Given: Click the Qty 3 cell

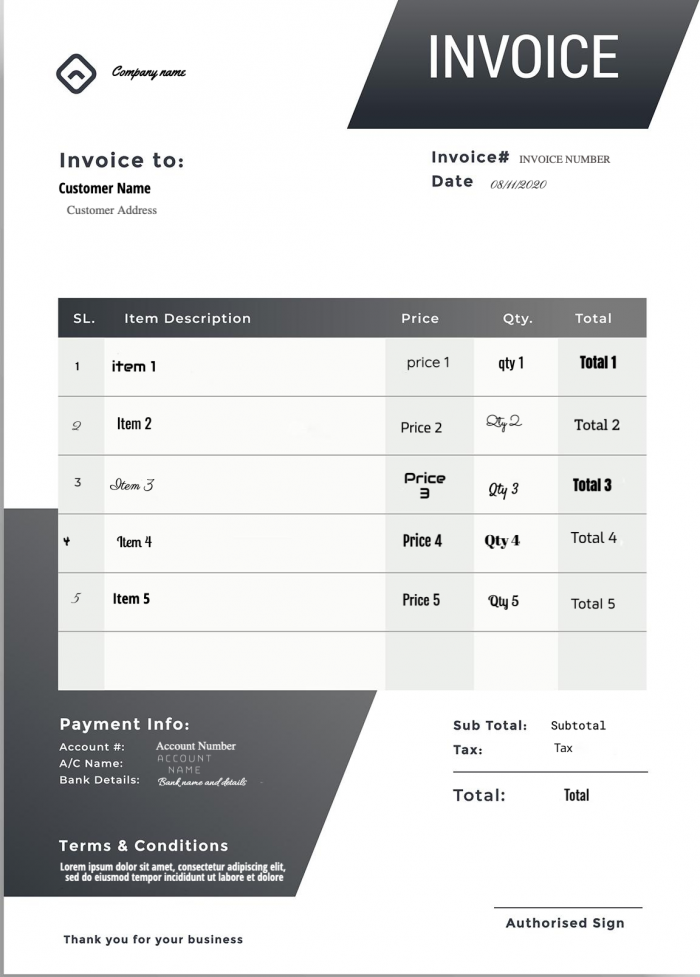Looking at the screenshot, I should coord(503,489).
